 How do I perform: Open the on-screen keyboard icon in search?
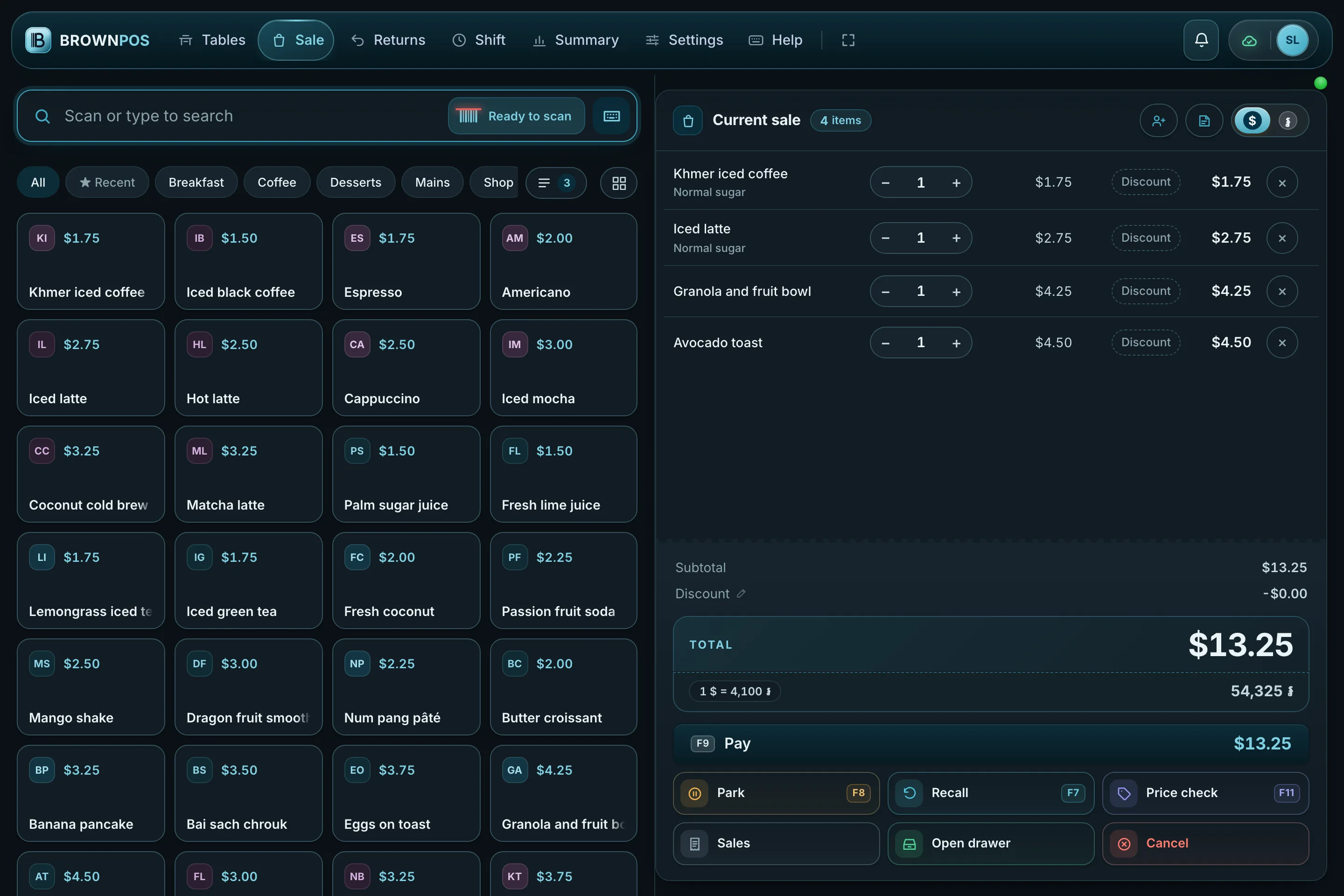611,116
